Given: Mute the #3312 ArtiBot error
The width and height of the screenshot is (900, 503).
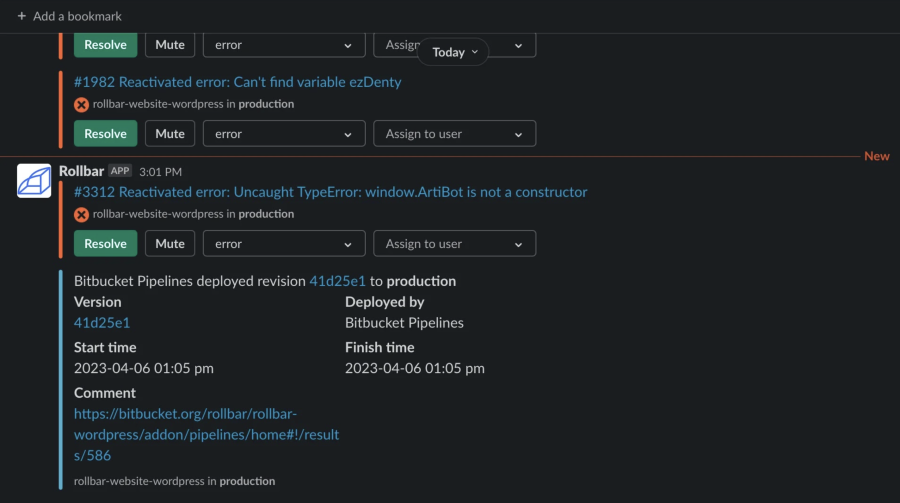Looking at the screenshot, I should point(170,243).
